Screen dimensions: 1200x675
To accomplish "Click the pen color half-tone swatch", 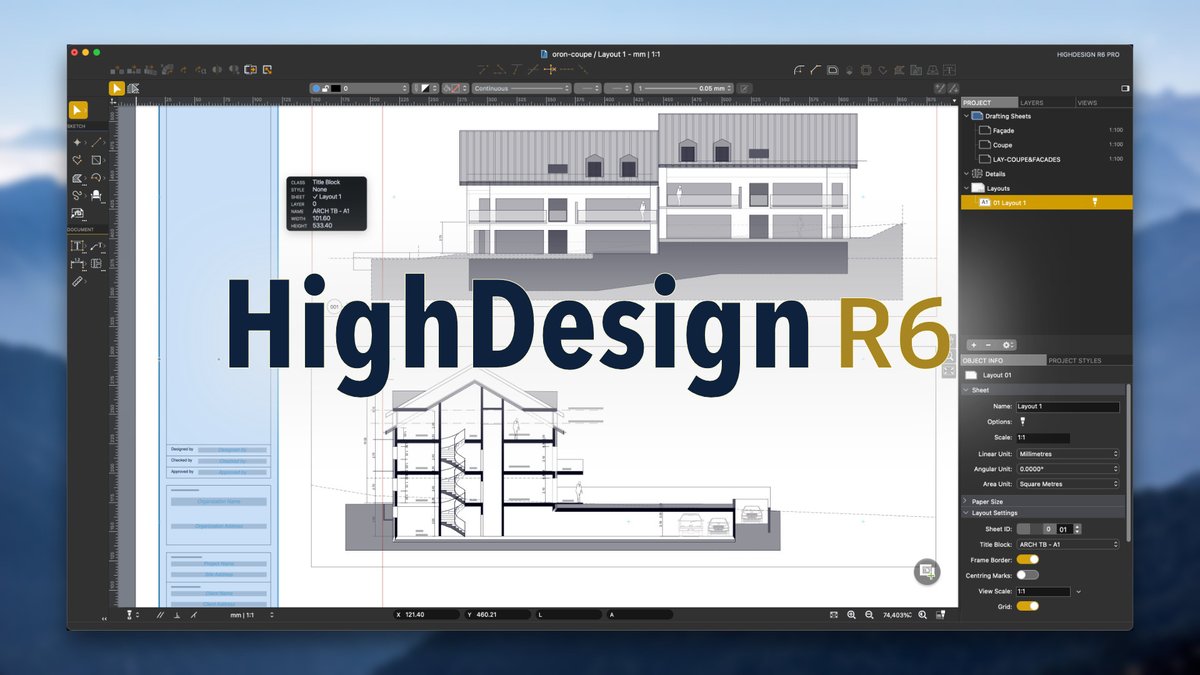I will click(425, 88).
